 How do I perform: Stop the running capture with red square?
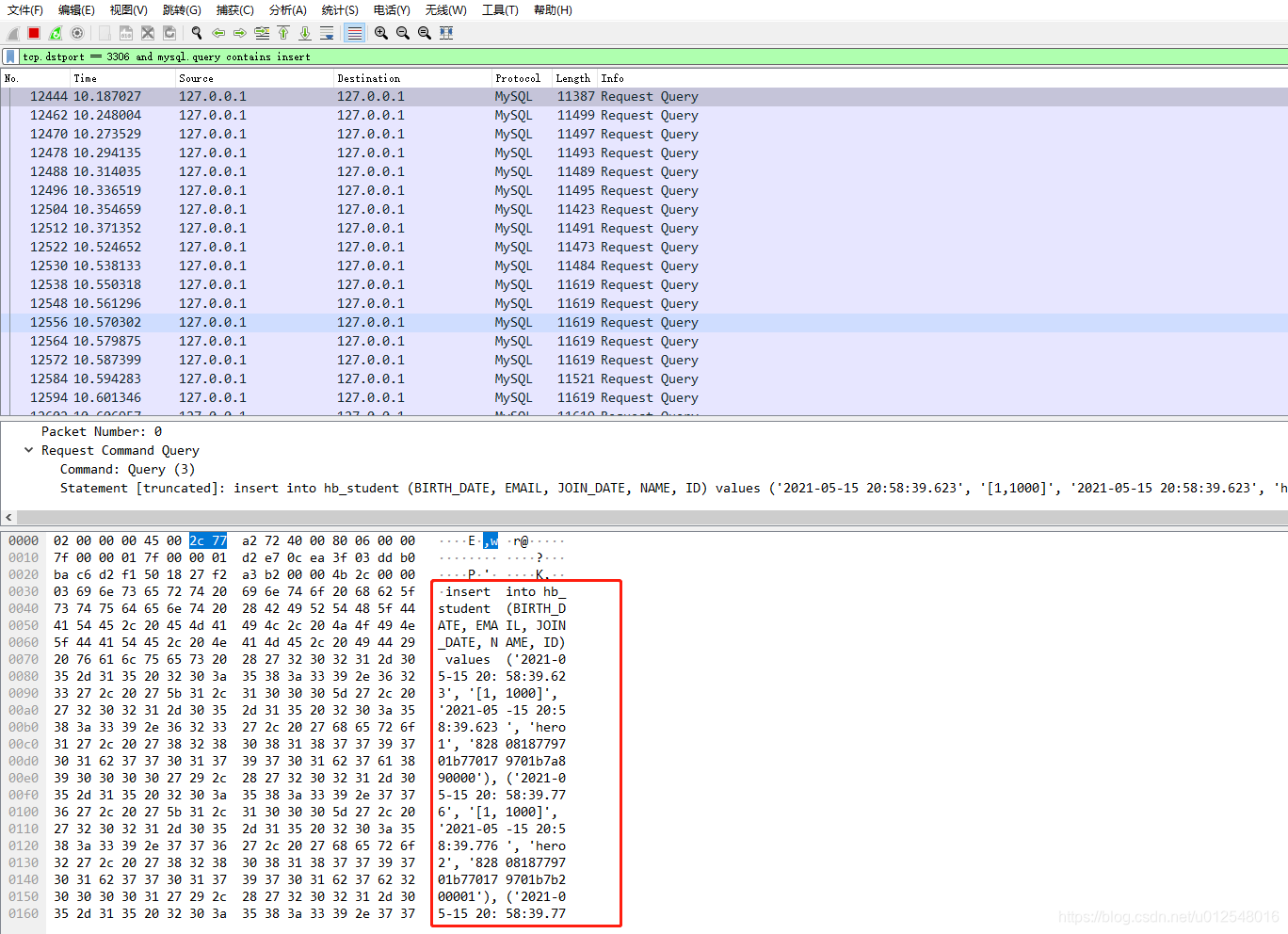click(34, 33)
